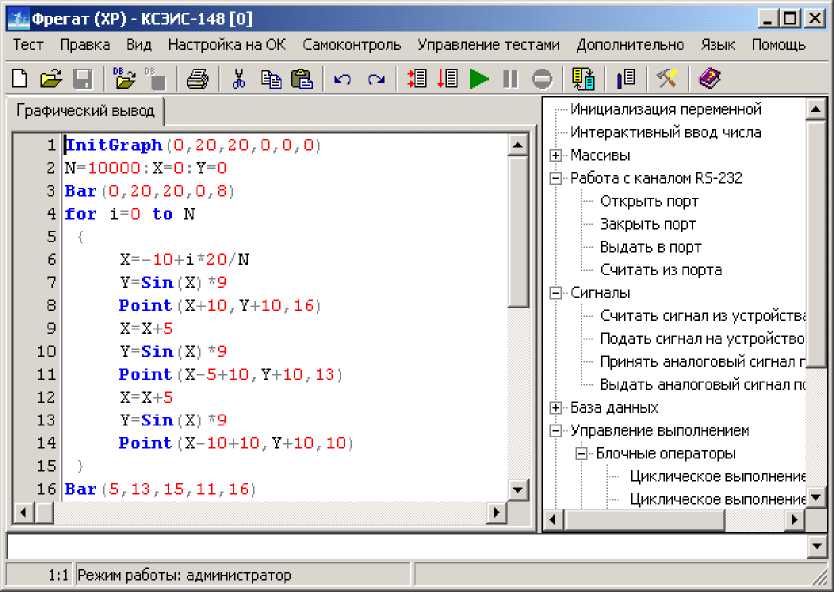Redo with the toolbar forward arrow

376,79
